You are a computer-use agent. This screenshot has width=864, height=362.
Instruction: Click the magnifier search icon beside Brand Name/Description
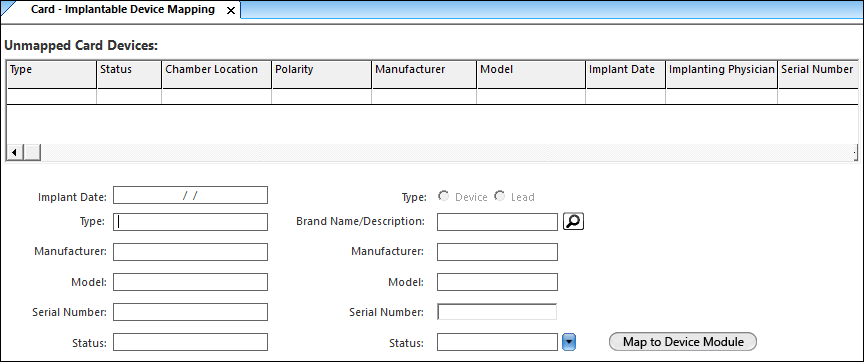[573, 221]
